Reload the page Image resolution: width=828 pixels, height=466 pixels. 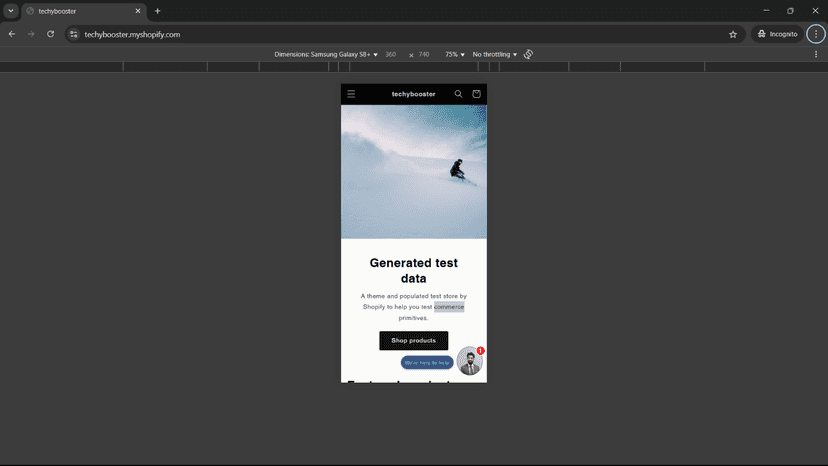point(51,34)
